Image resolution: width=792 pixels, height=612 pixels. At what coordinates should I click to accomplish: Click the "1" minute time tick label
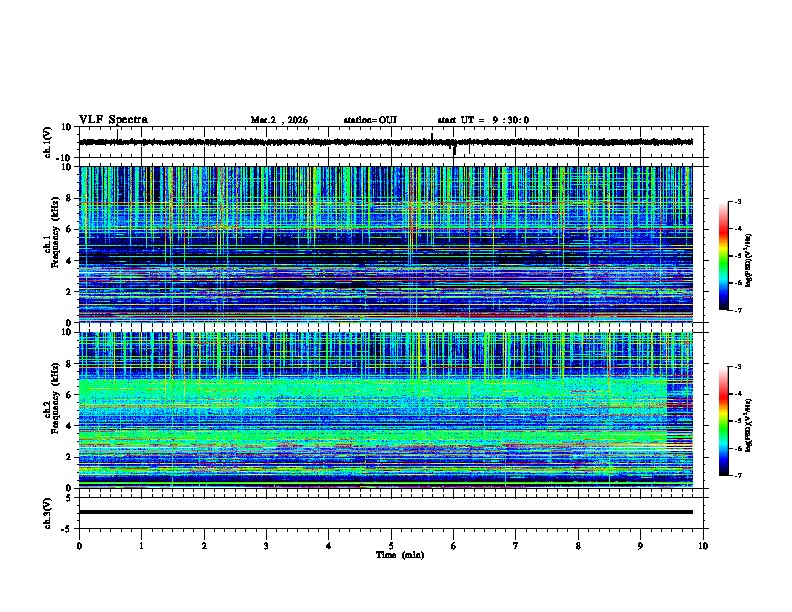[x=141, y=546]
